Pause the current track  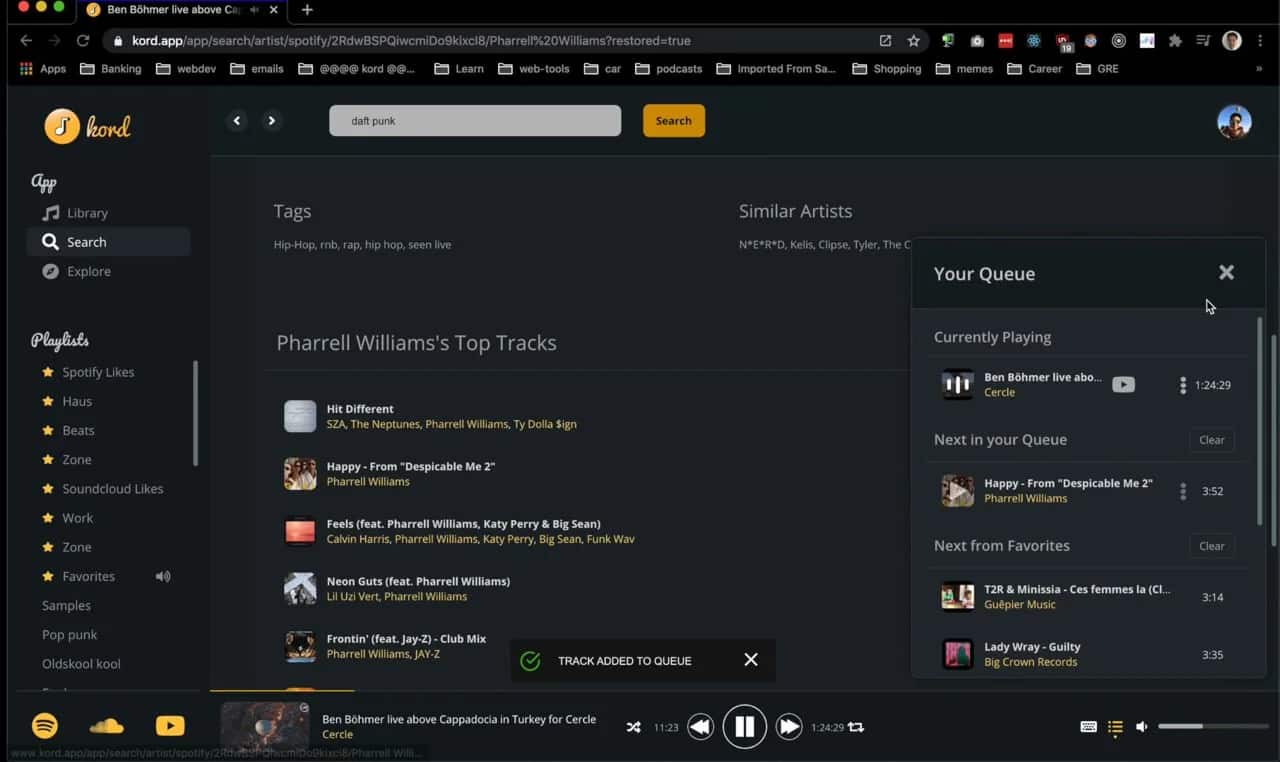point(745,726)
